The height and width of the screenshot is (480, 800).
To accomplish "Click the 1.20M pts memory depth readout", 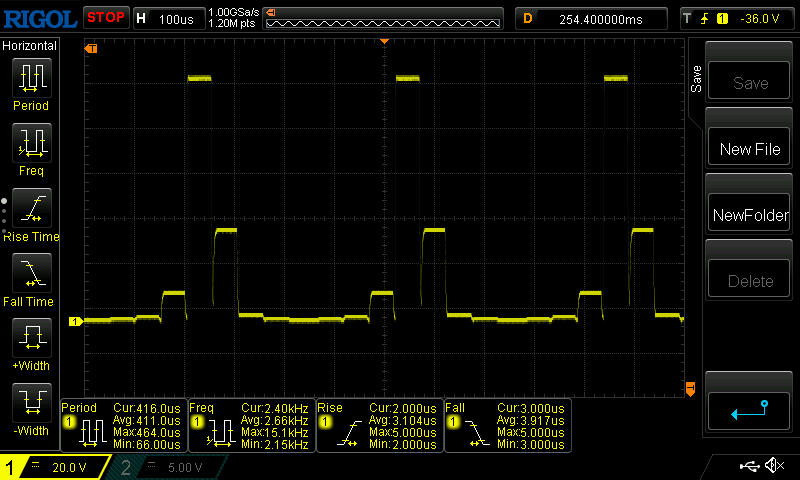I will point(232,23).
